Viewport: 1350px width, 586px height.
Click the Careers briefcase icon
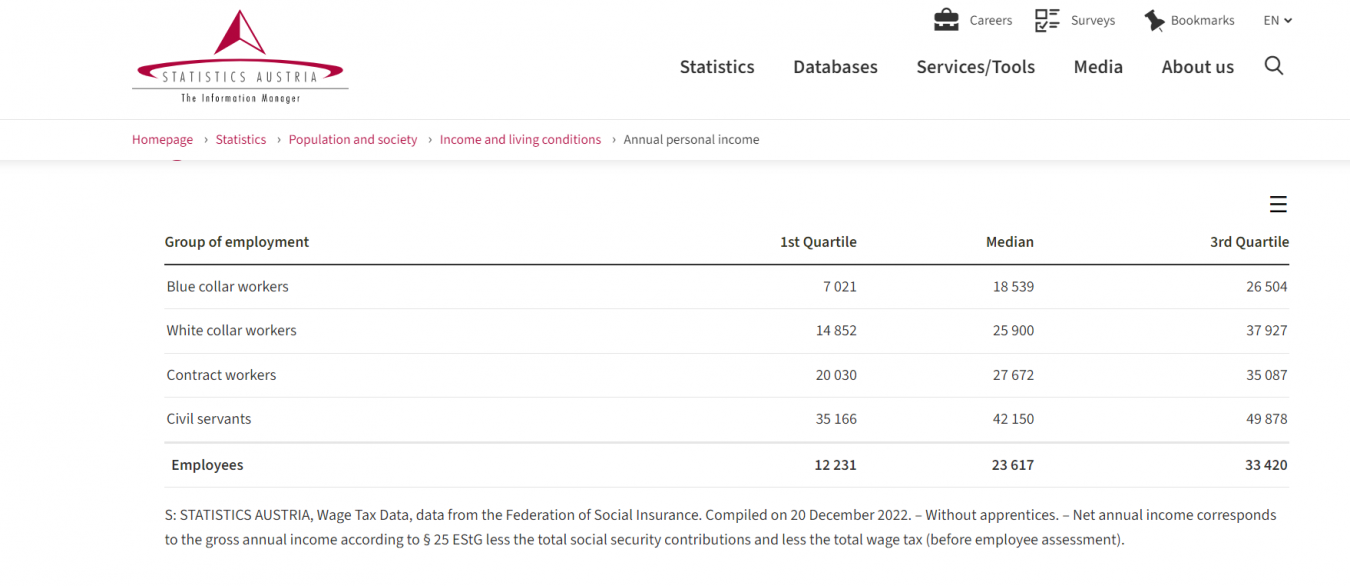click(x=946, y=20)
